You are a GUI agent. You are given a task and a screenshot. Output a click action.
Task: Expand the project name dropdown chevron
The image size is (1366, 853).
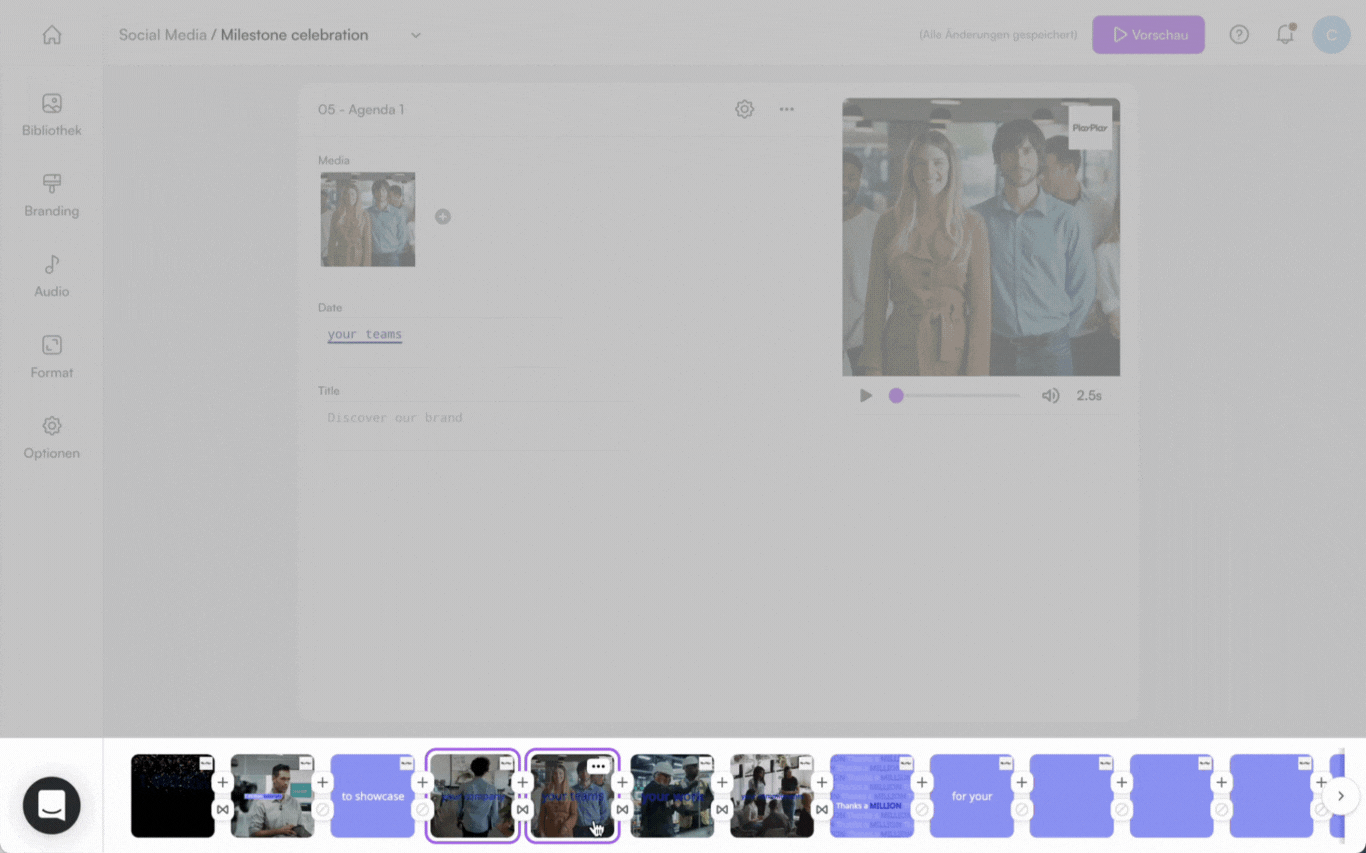coord(416,35)
